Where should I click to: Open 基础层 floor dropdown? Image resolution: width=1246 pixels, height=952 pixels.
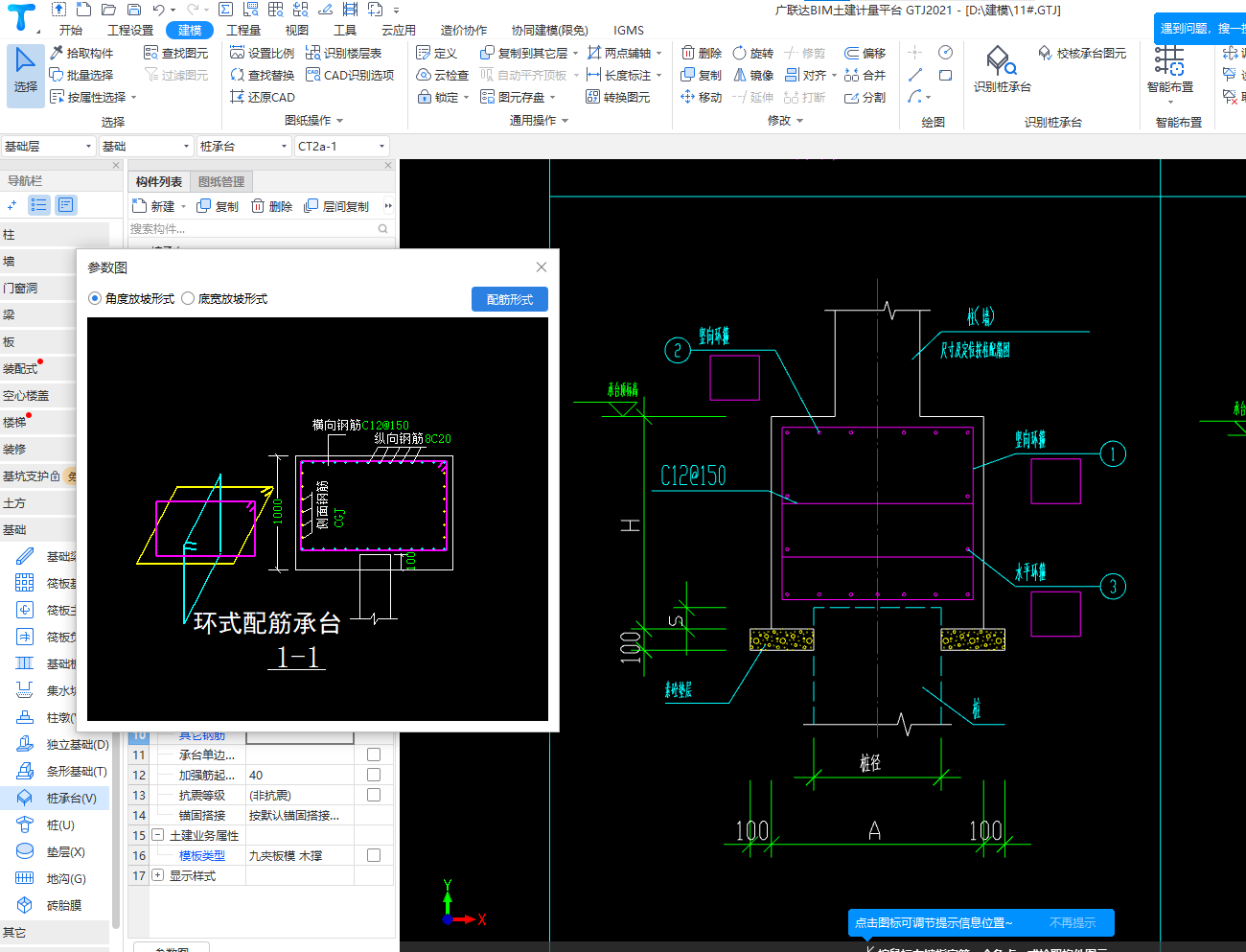click(48, 146)
